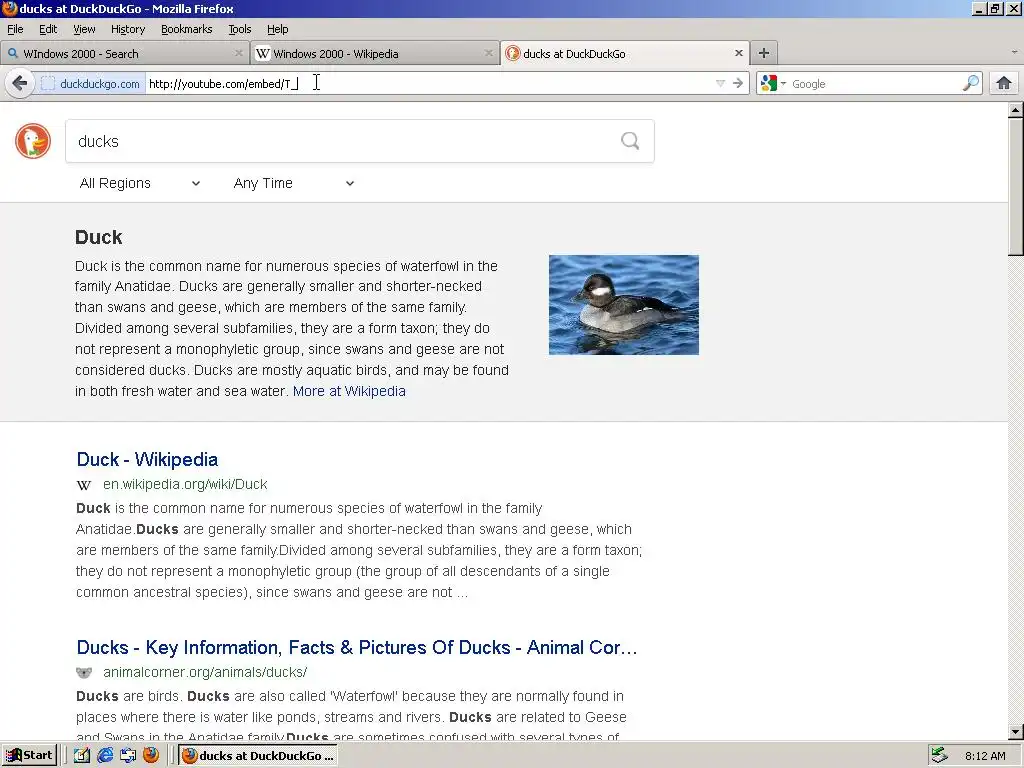Click the system tray network icon
The height and width of the screenshot is (768, 1024).
pyautogui.click(x=939, y=756)
